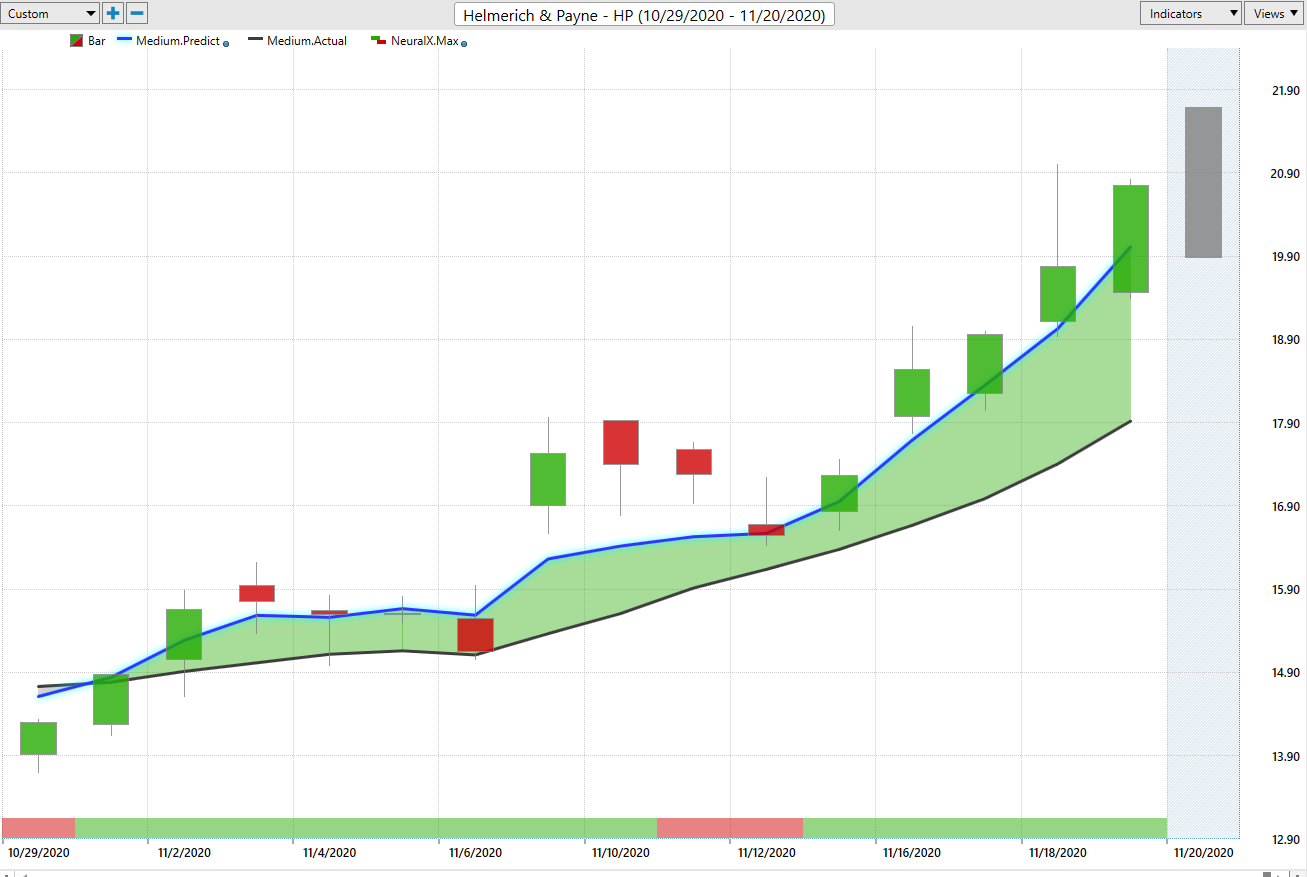Viewport: 1307px width, 877px height.
Task: Select the Medium.Actual legend entry
Action: pos(297,41)
